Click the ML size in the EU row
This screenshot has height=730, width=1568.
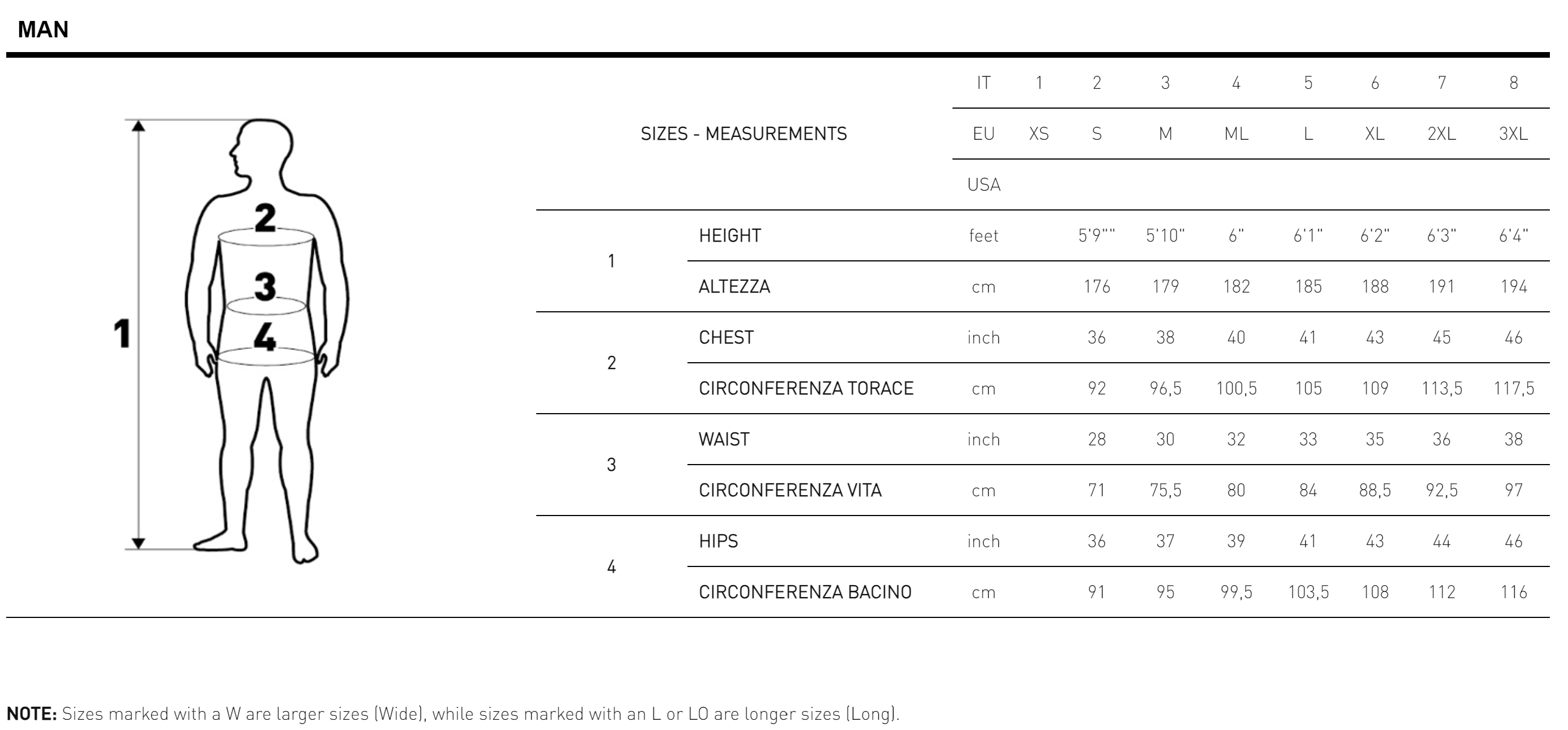(1236, 134)
